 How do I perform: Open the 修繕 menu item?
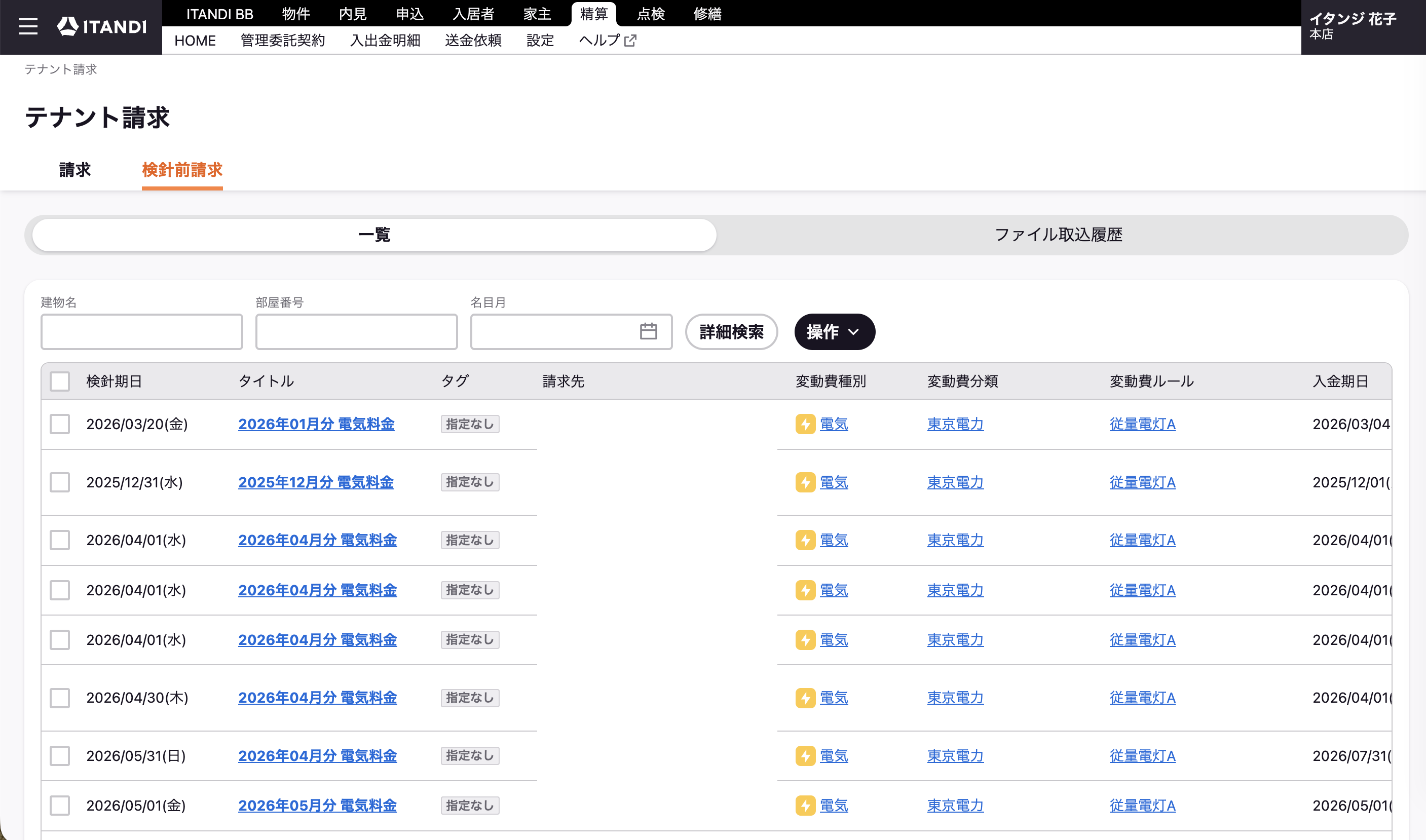(707, 14)
